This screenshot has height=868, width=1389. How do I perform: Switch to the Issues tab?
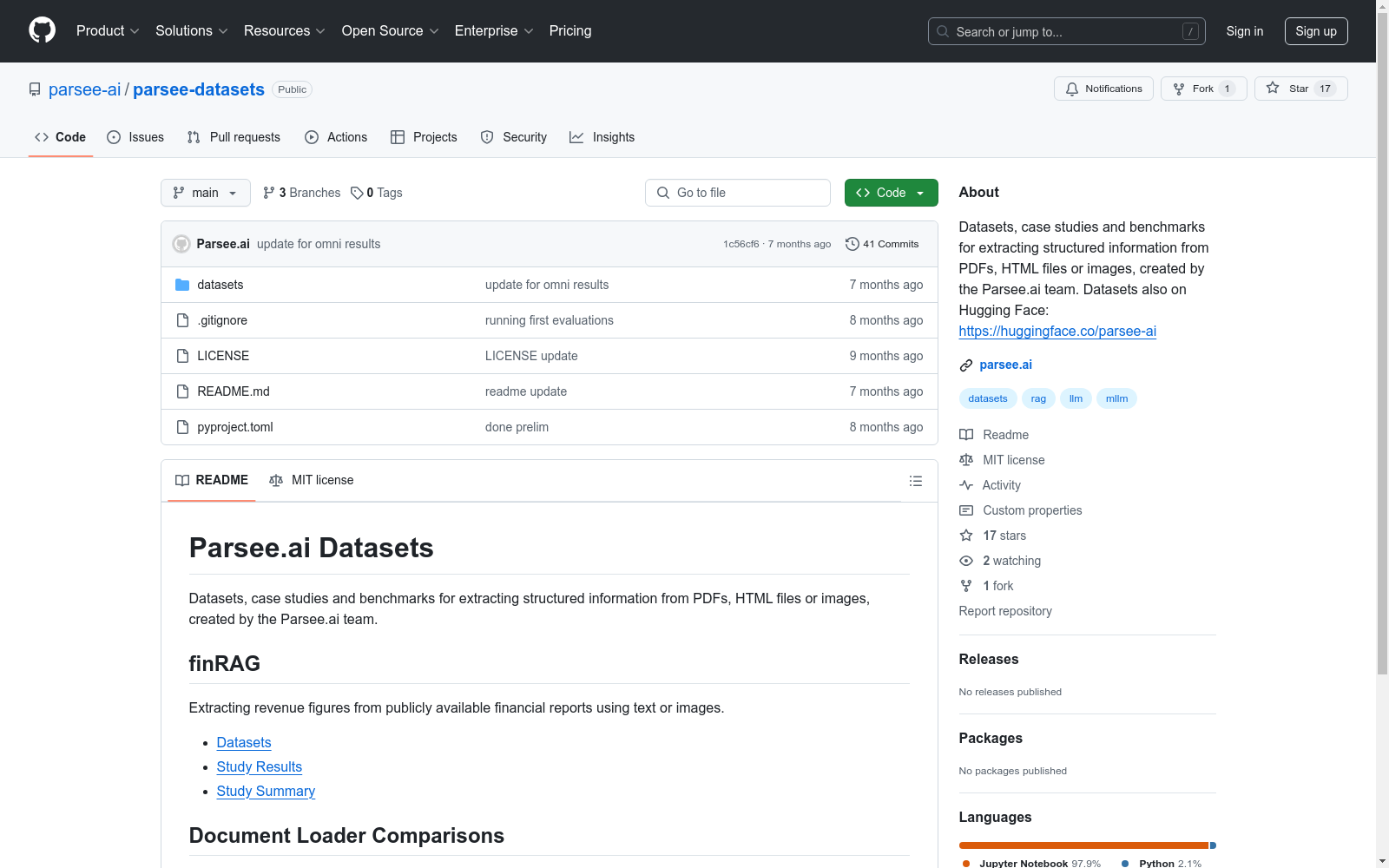[x=135, y=137]
